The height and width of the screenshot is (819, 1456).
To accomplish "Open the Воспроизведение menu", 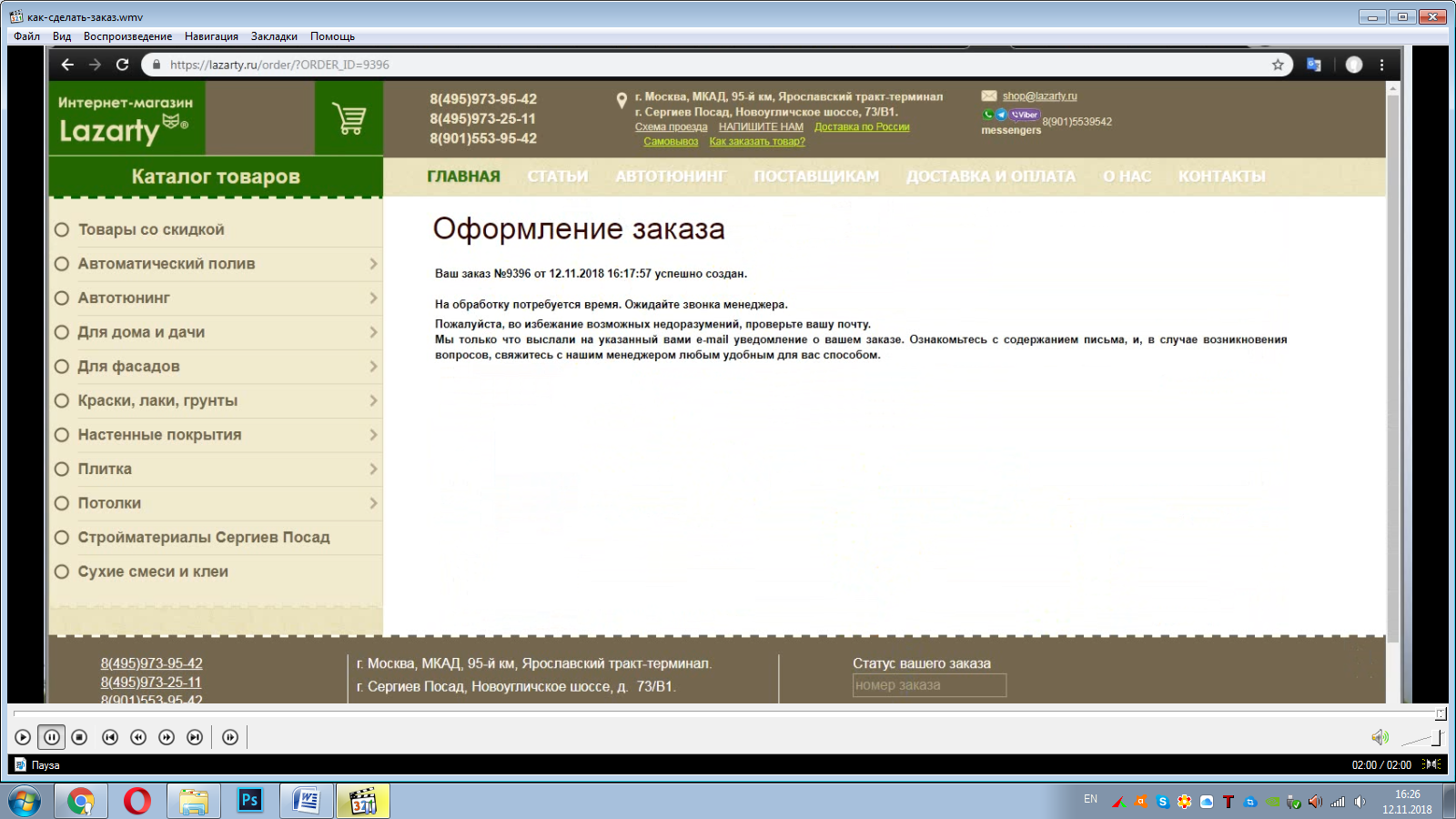I will [127, 36].
